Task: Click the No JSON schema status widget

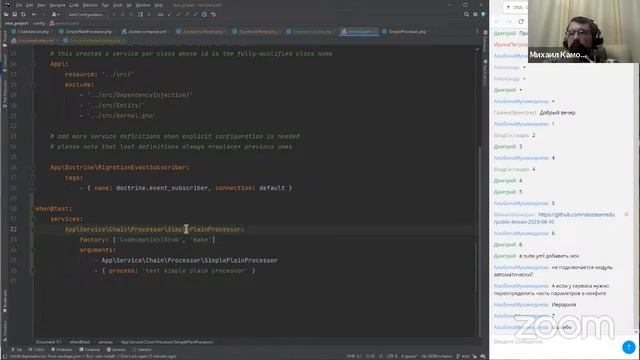Action: pyautogui.click(x=436, y=356)
